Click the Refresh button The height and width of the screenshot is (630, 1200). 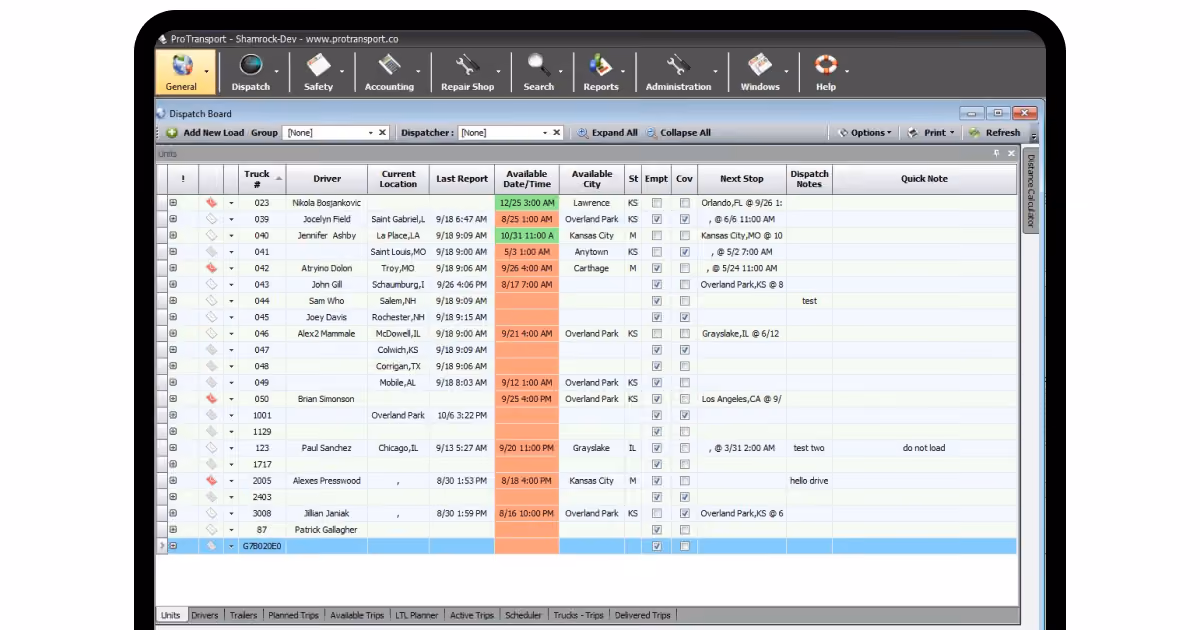point(994,133)
